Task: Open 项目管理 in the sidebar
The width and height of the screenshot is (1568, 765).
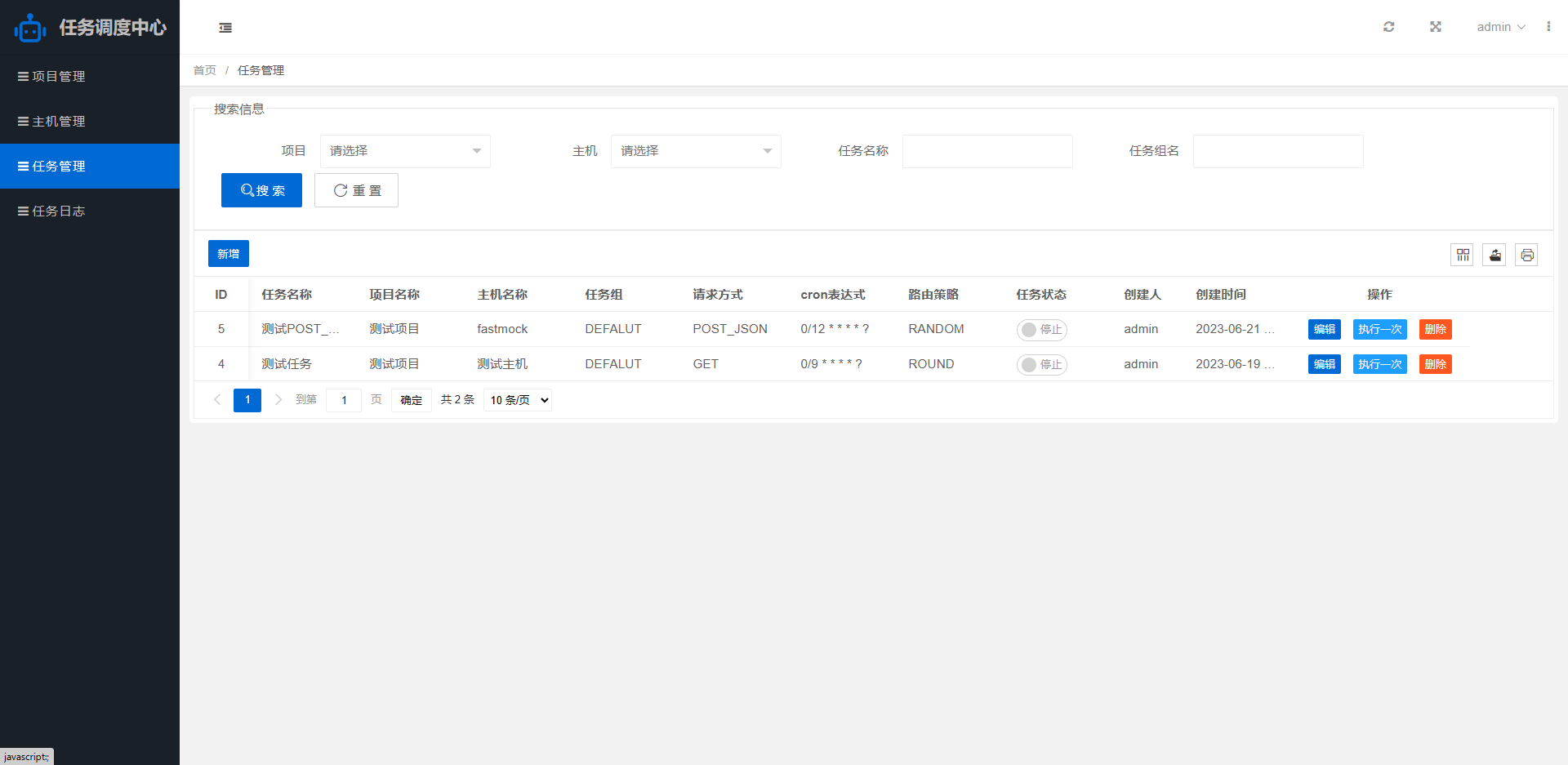Action: (90, 76)
